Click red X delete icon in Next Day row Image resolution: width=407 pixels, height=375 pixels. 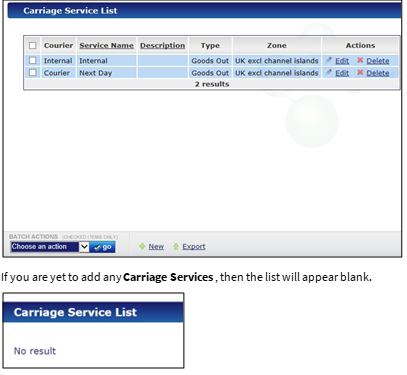coord(360,72)
